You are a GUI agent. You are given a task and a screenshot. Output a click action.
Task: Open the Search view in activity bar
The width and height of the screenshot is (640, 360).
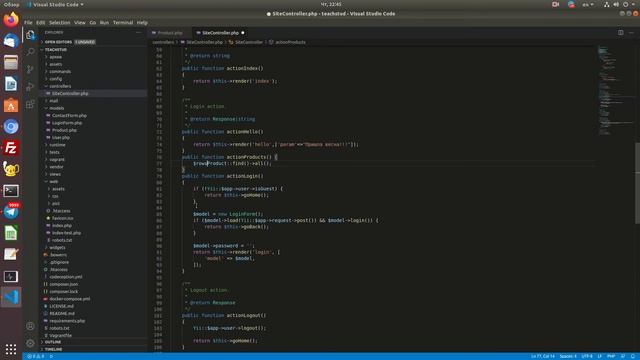pyautogui.click(x=30, y=51)
